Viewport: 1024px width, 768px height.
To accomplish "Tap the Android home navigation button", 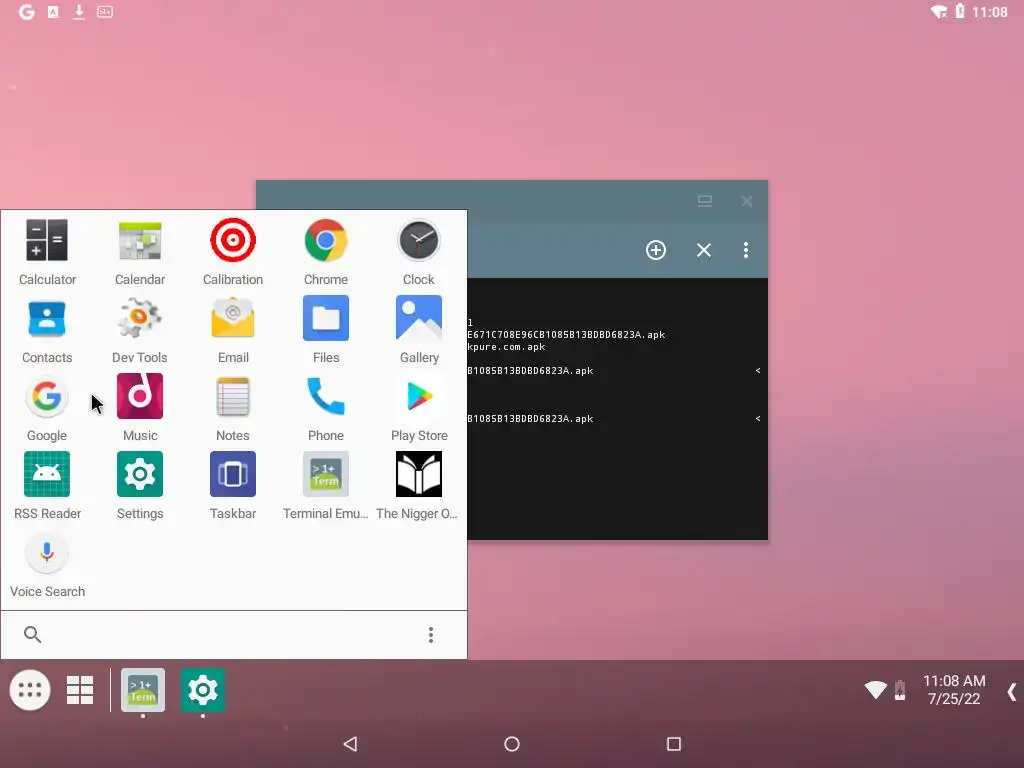I will point(512,744).
